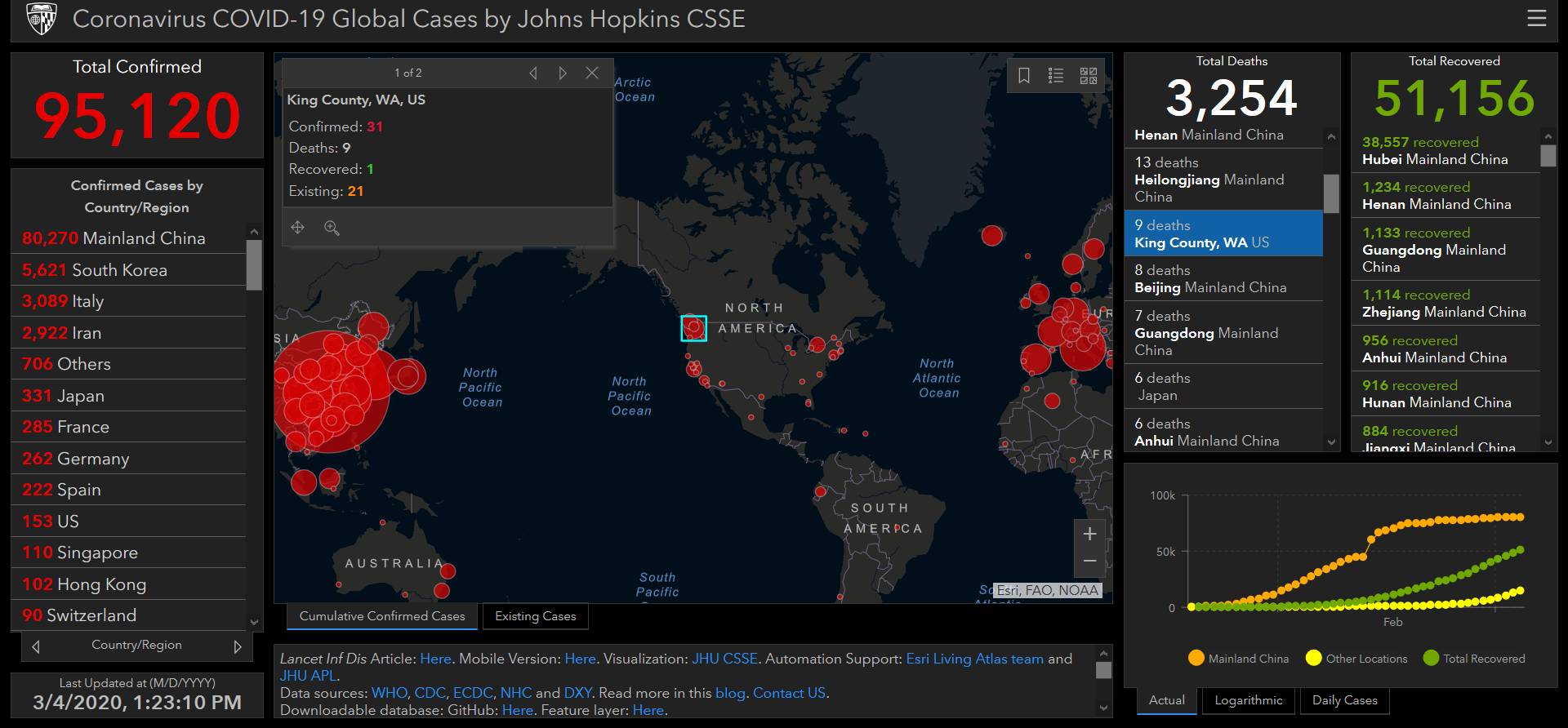Open the JHU APL link
The image size is (1568, 728).
[307, 676]
